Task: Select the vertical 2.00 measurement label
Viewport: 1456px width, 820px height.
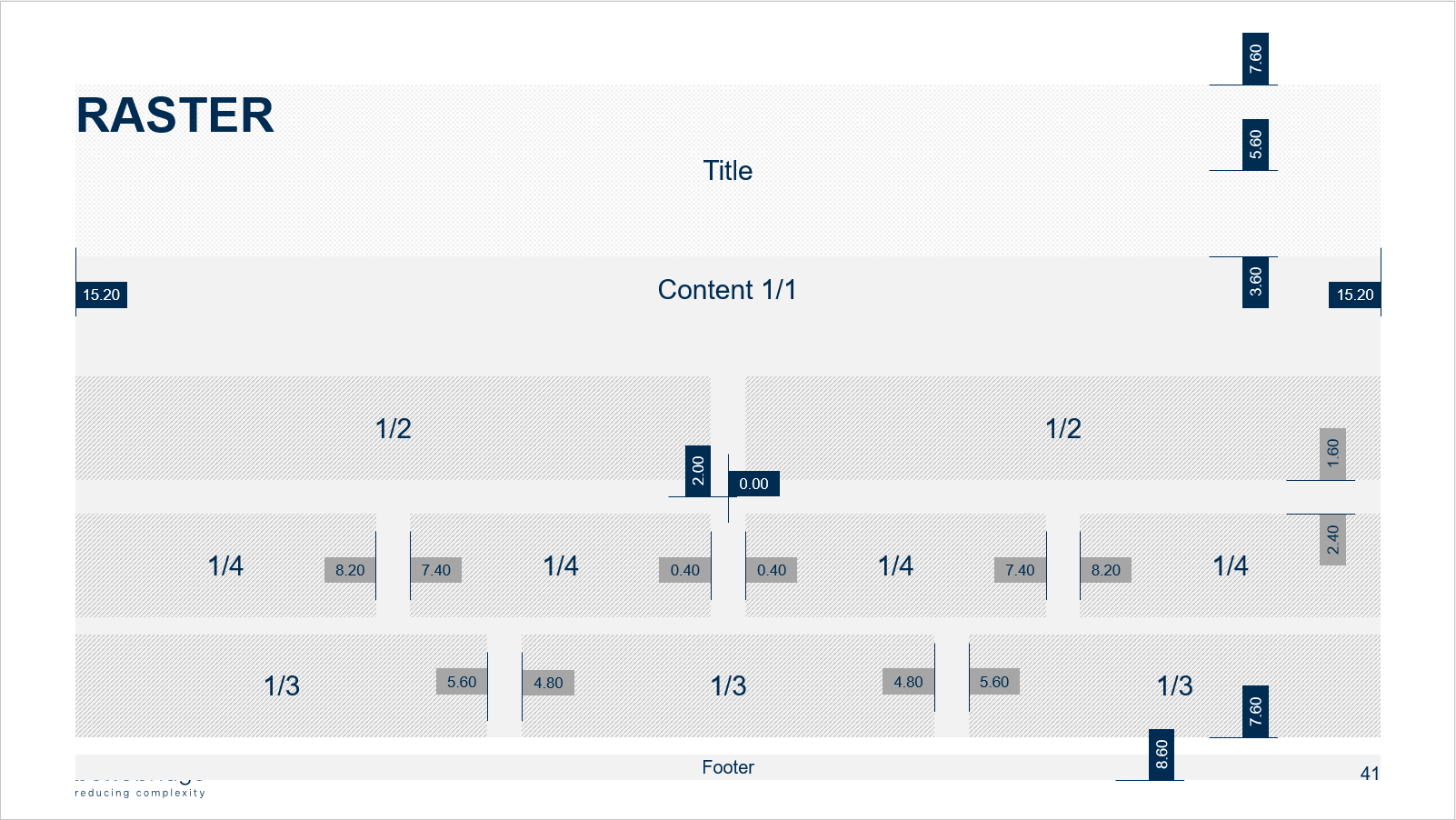Action: click(698, 471)
